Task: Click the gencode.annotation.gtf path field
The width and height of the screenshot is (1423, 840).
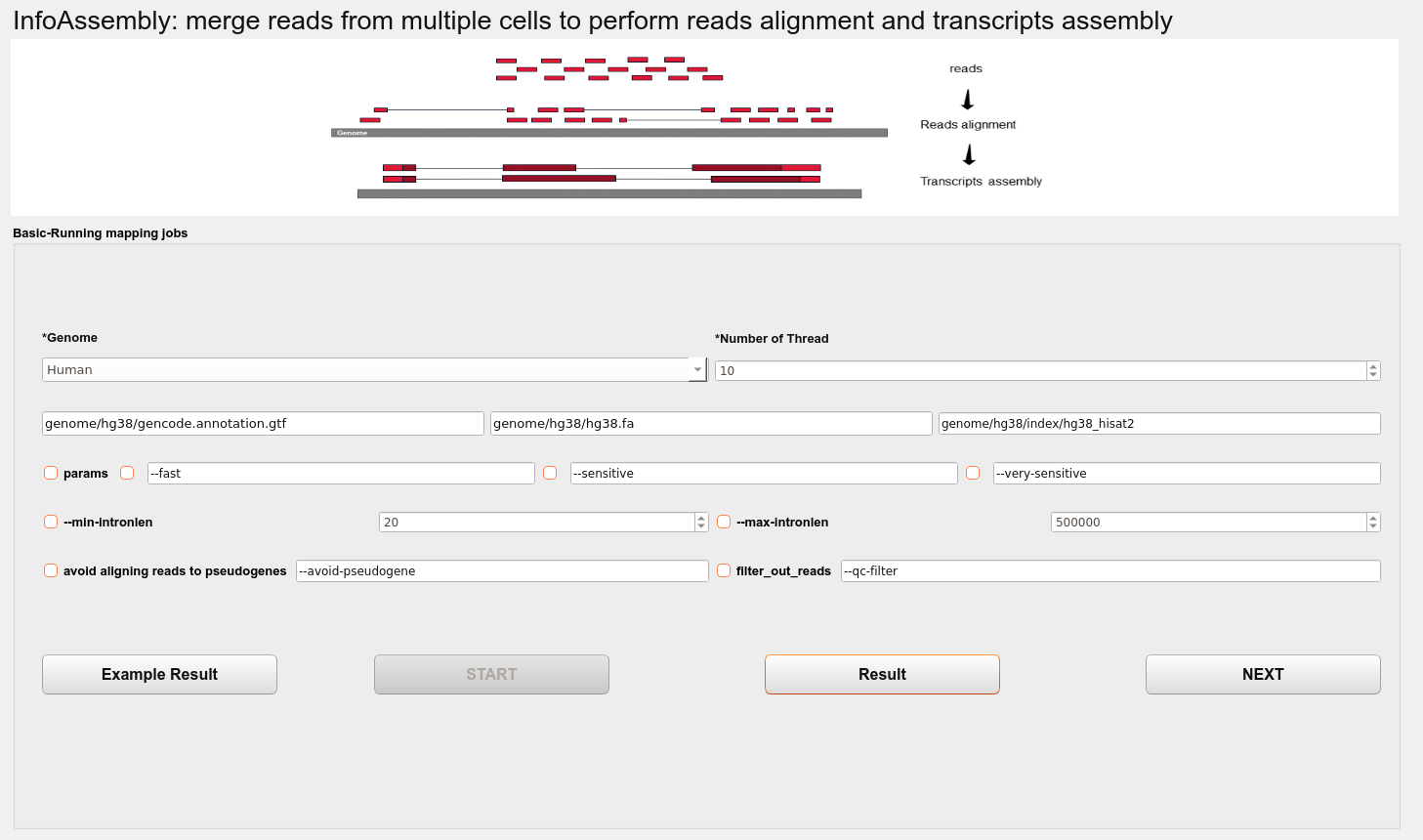Action: click(x=263, y=423)
